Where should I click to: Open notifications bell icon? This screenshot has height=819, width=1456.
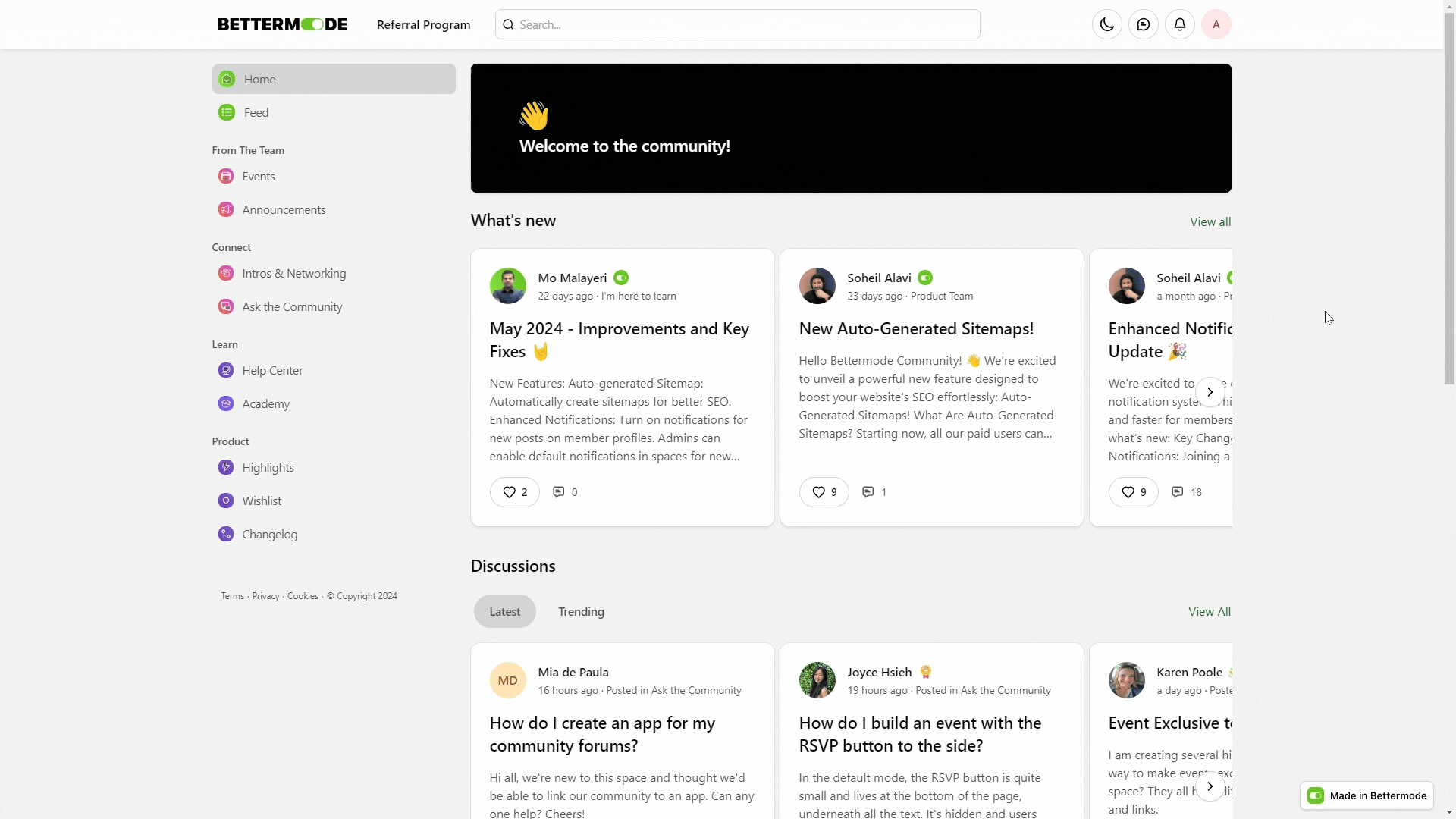(1179, 24)
